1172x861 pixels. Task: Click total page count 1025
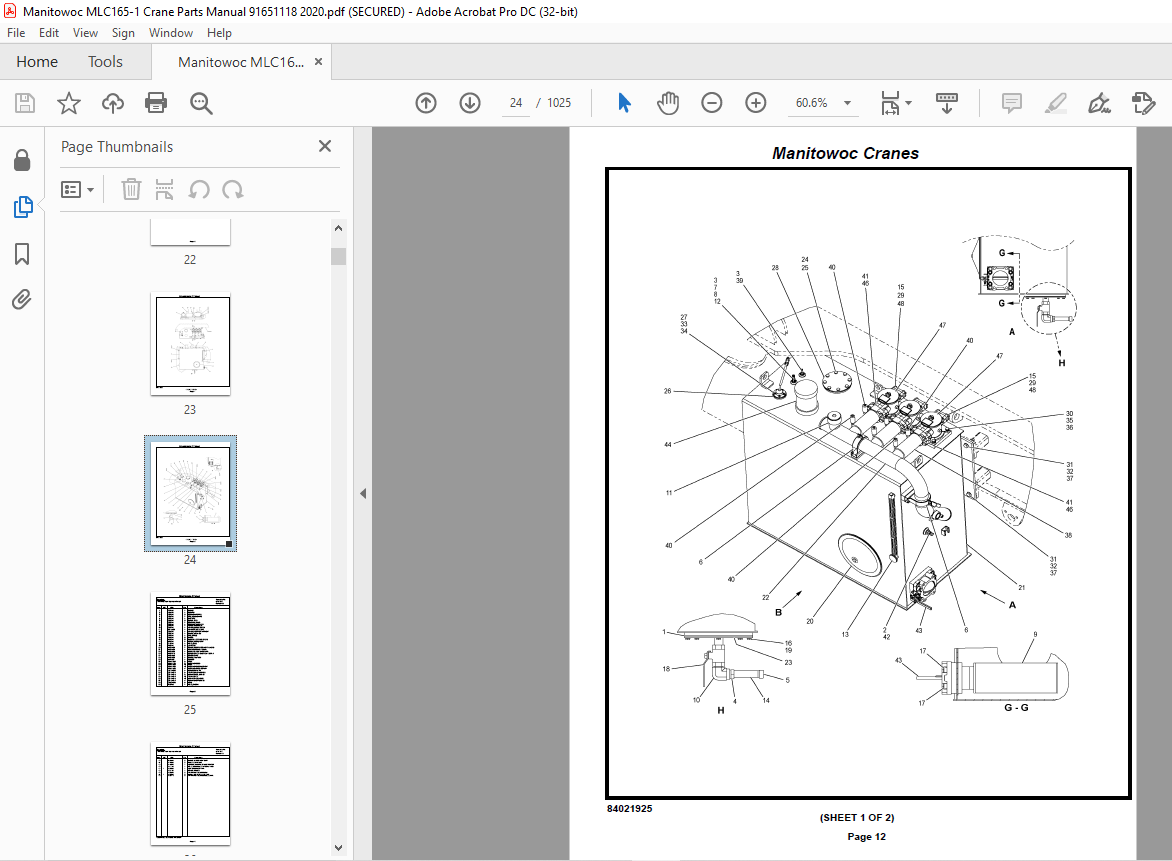(559, 103)
